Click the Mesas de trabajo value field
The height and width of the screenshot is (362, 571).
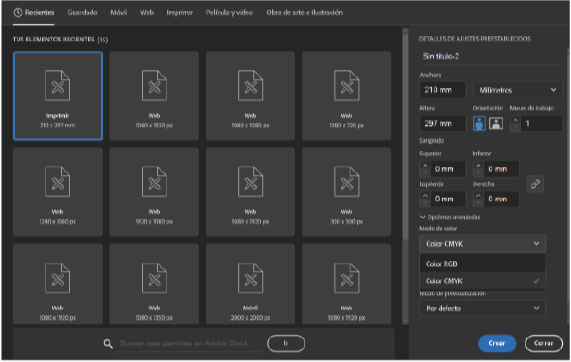(x=541, y=123)
